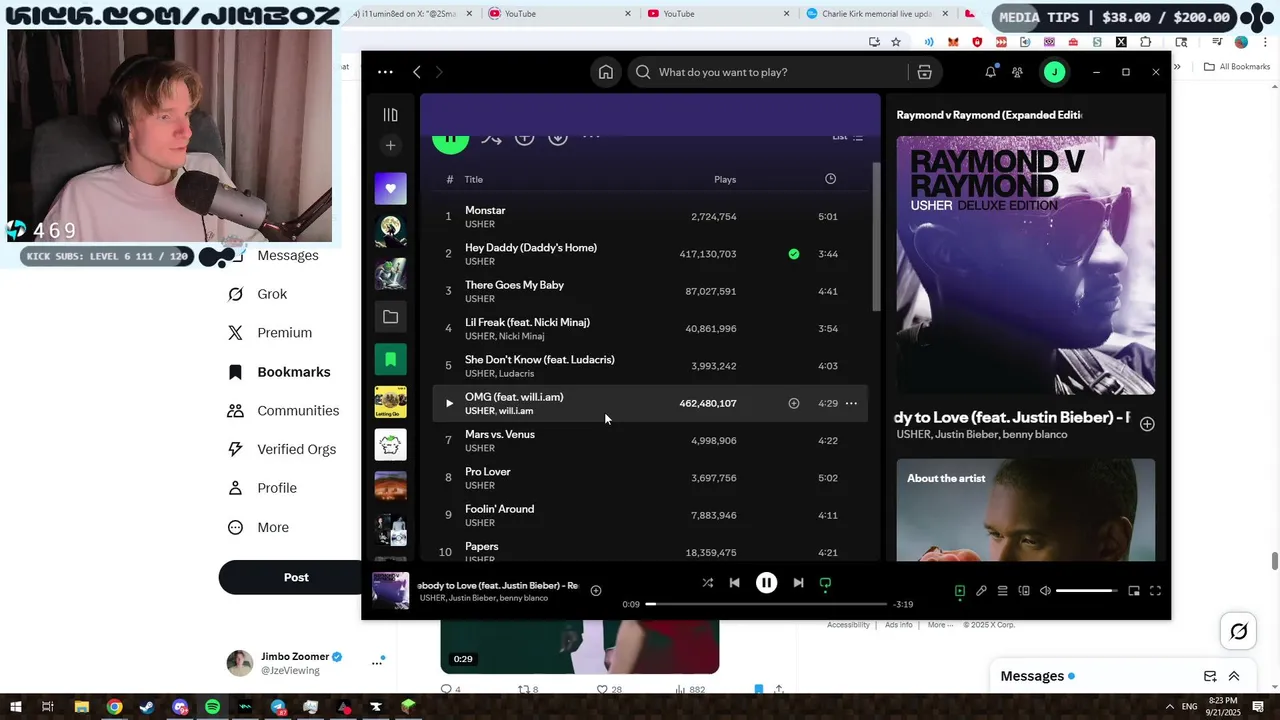Enter Spotify full screen mode
1280x720 pixels.
coord(1155,591)
